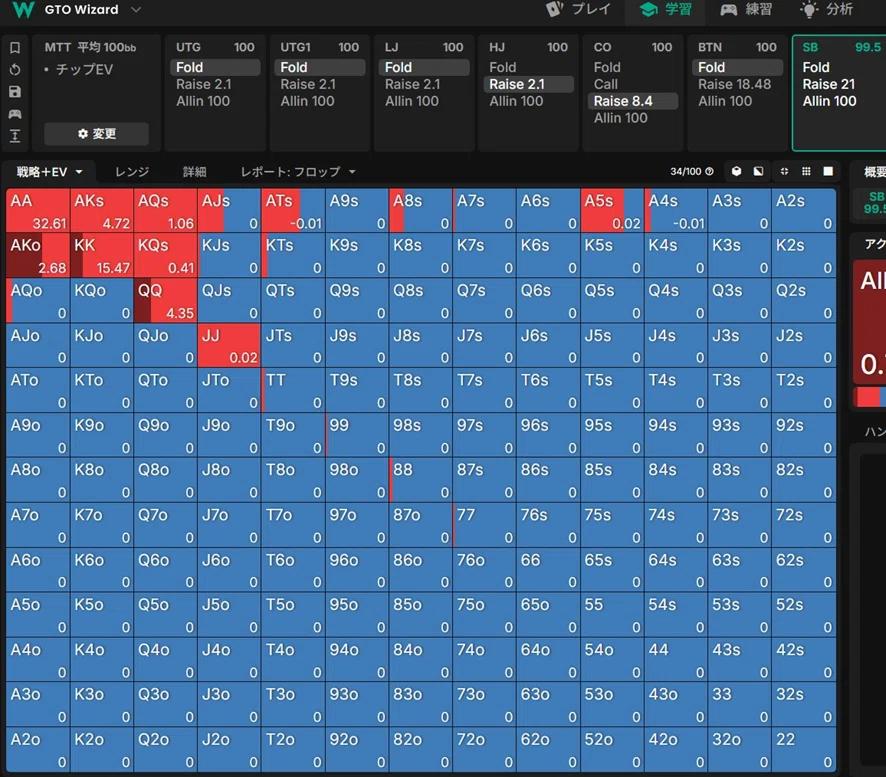The height and width of the screenshot is (777, 886).
Task: Click the A5s hand cell
Action: (612, 211)
